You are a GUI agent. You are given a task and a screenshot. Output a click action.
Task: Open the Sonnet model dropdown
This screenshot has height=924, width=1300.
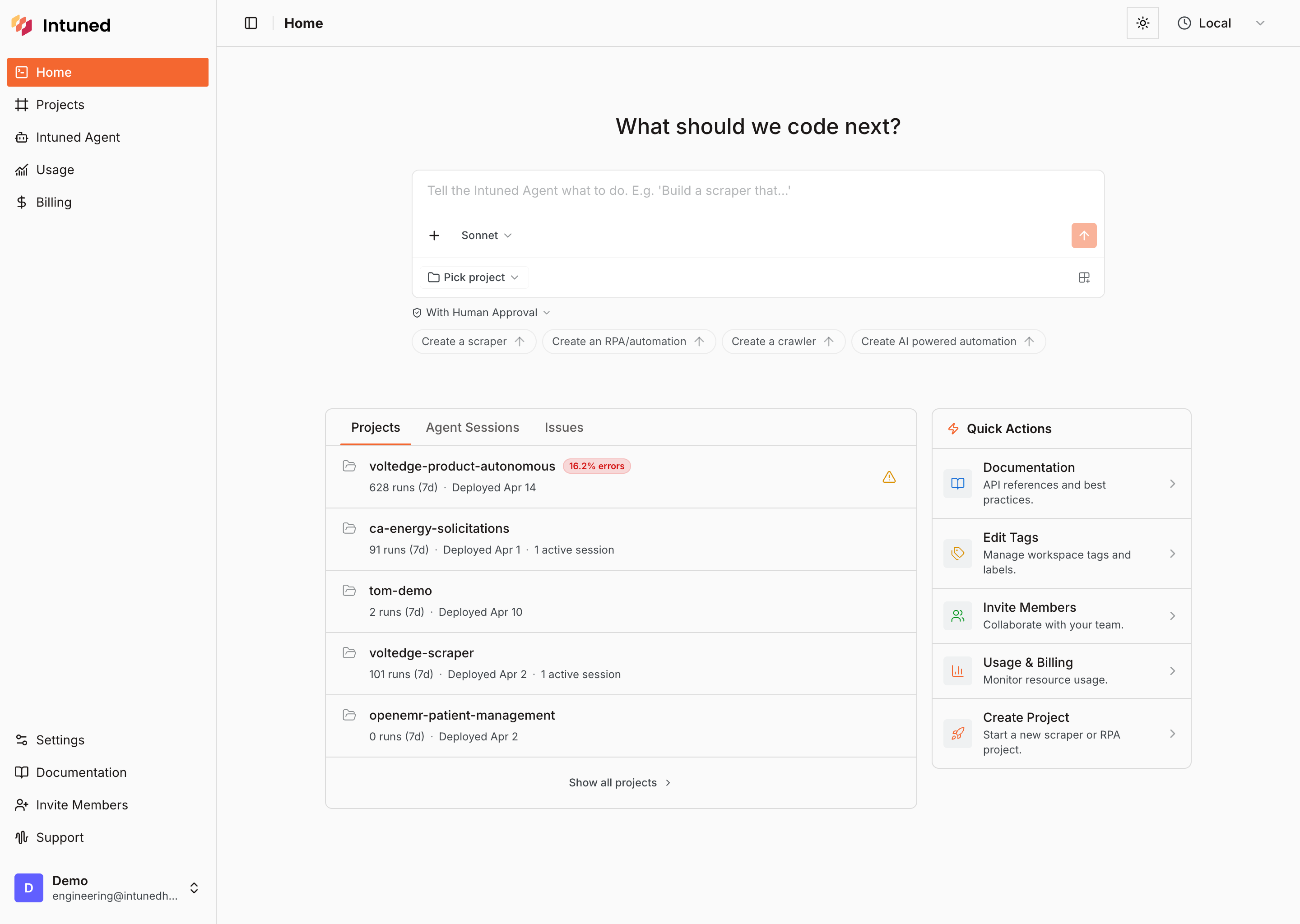click(x=486, y=236)
